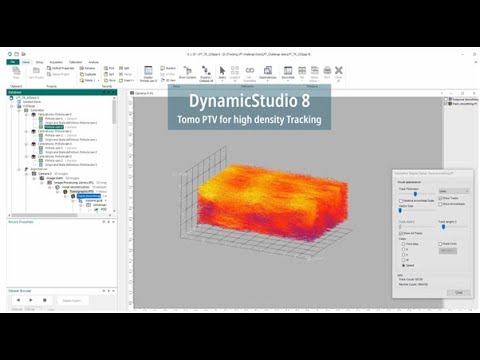Collapse the Calibration tree node

(19, 110)
